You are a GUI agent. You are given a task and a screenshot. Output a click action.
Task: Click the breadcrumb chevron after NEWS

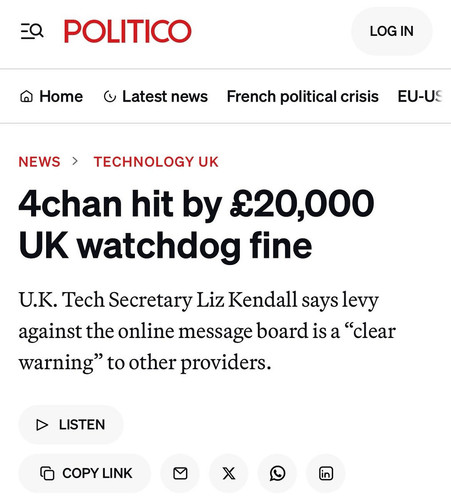coord(75,161)
